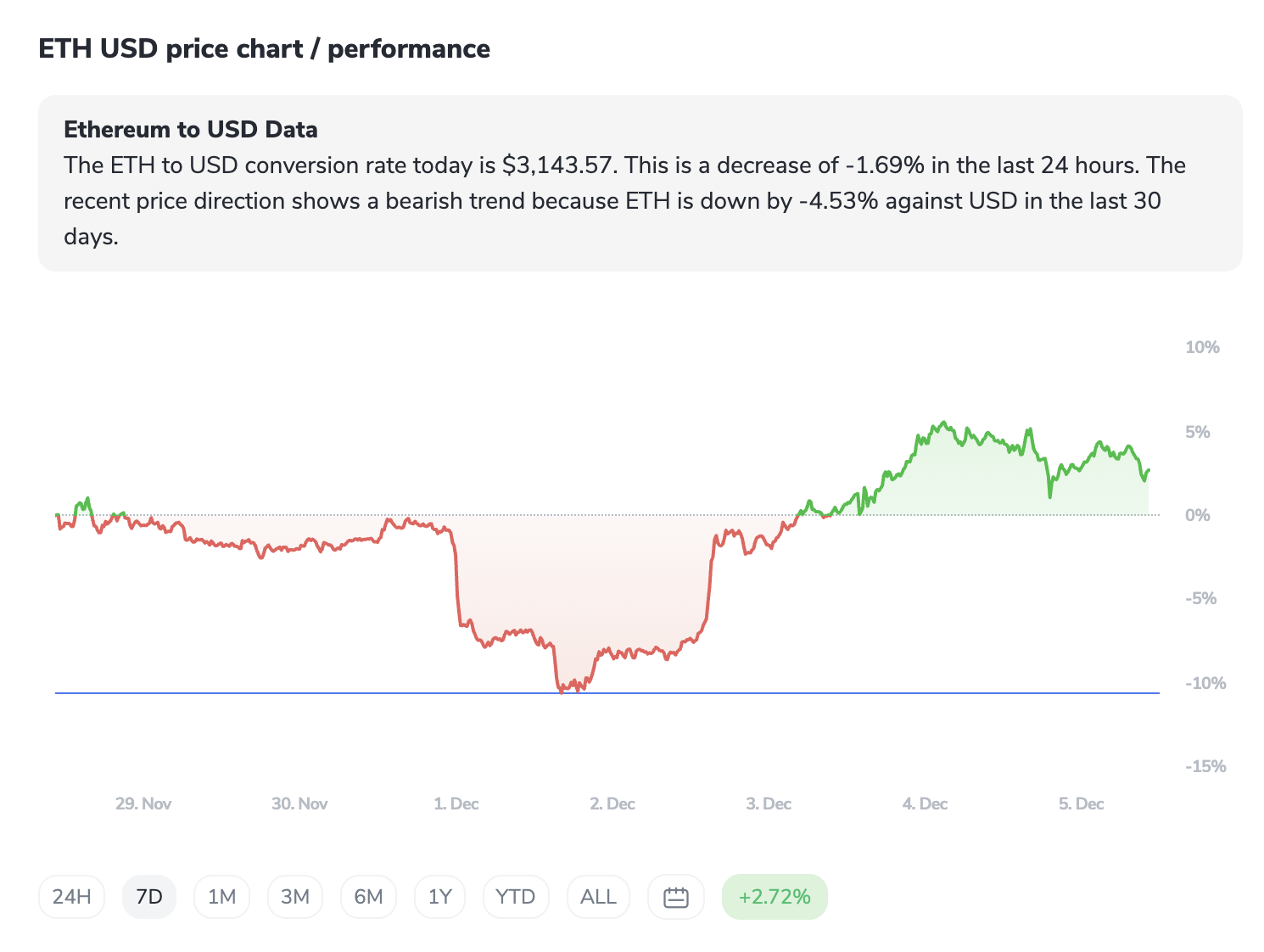Screen dimensions: 1264x952
Task: Display ALL price history
Action: [x=598, y=897]
